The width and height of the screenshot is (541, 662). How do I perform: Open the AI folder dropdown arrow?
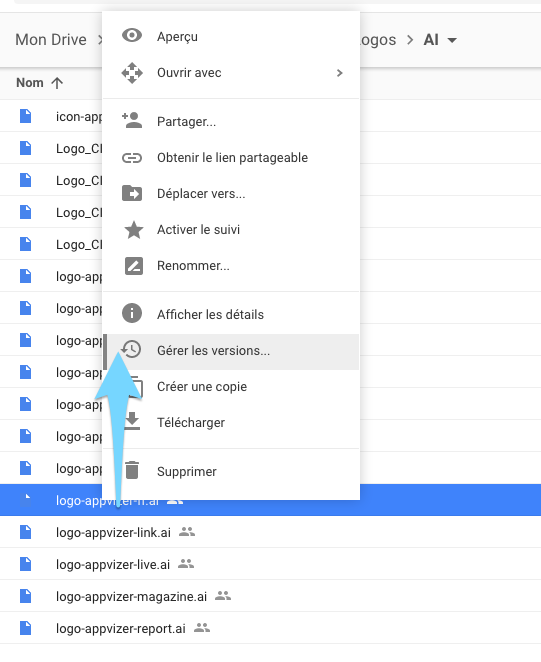coord(452,41)
